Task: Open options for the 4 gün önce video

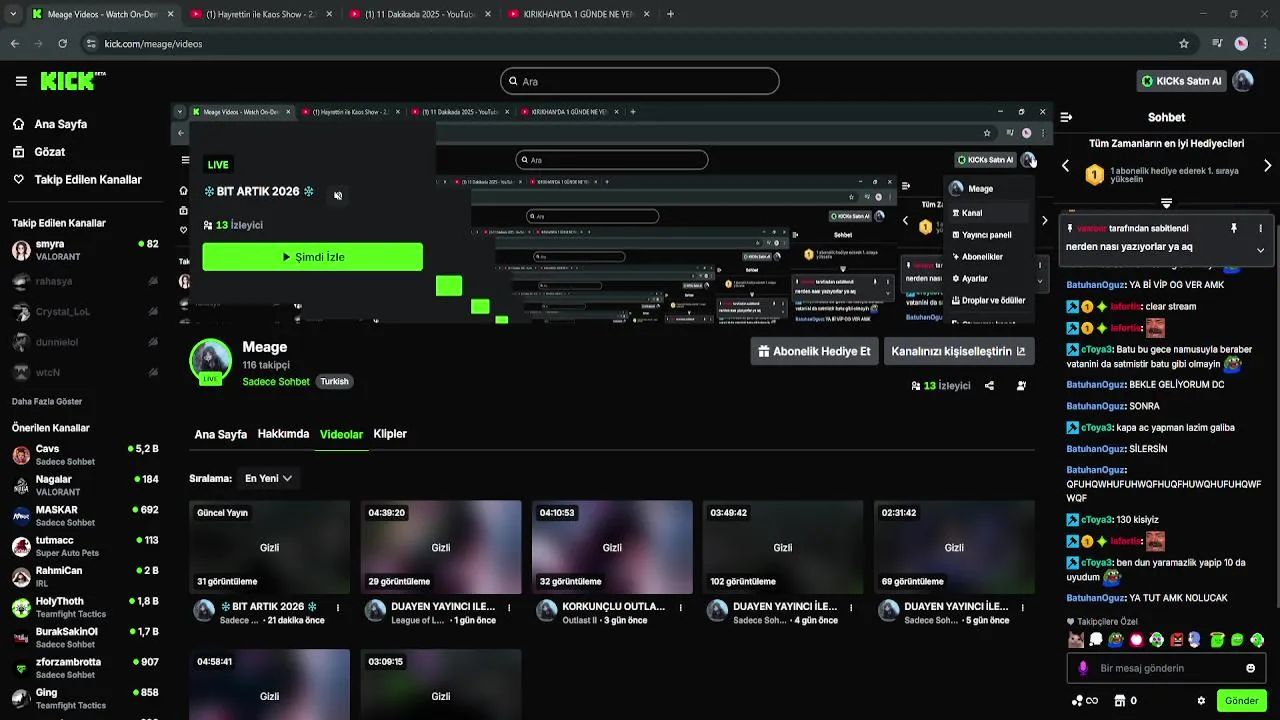Action: (852, 607)
